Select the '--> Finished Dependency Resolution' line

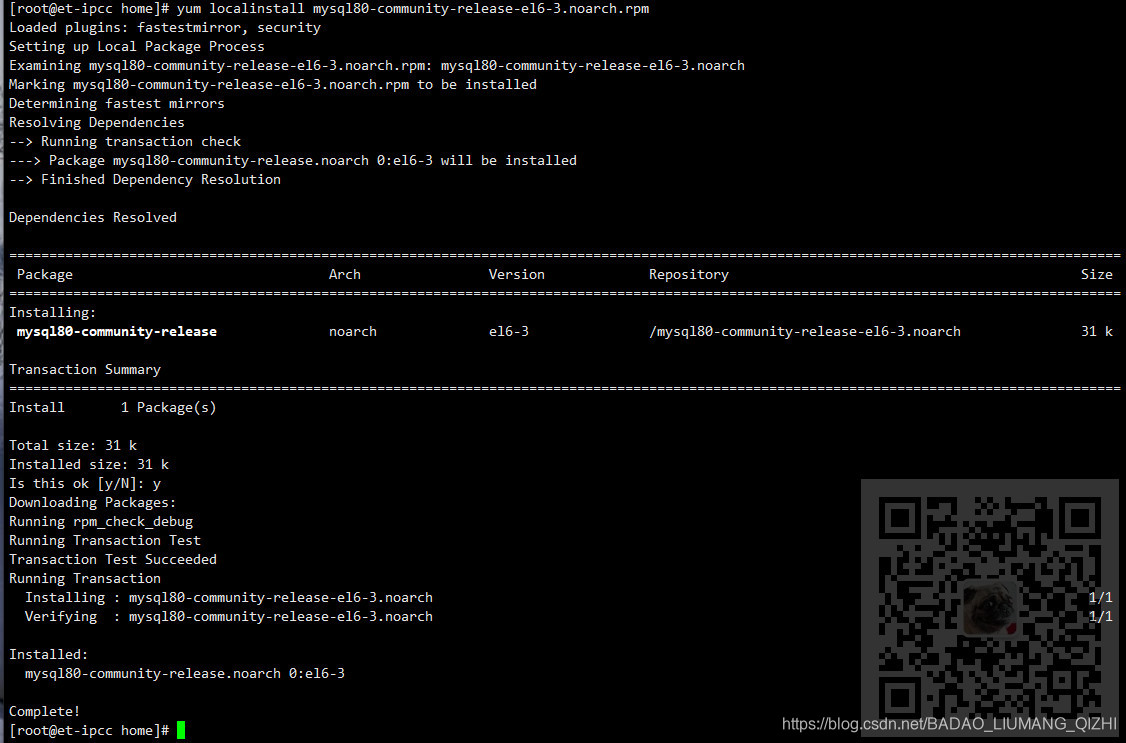click(144, 179)
